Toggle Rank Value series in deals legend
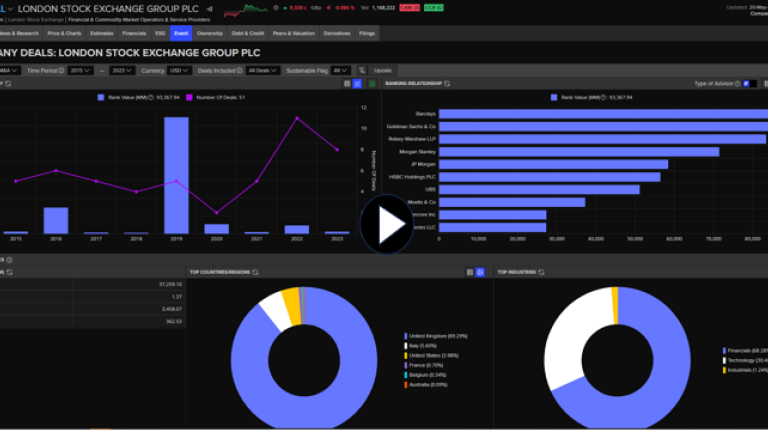Image resolution: width=768 pixels, height=432 pixels. [x=100, y=97]
